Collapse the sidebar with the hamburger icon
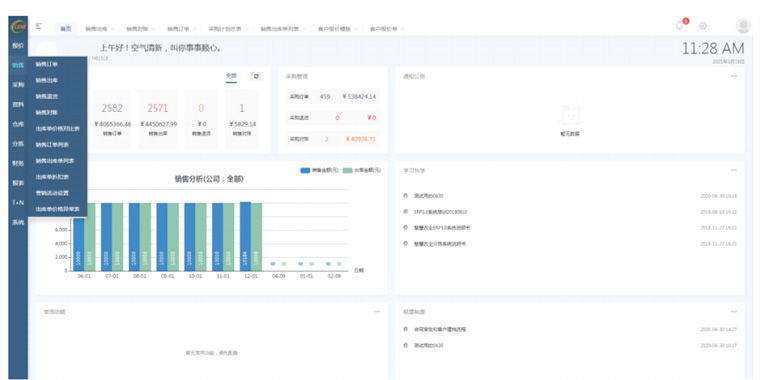The image size is (760, 380). tap(39, 26)
